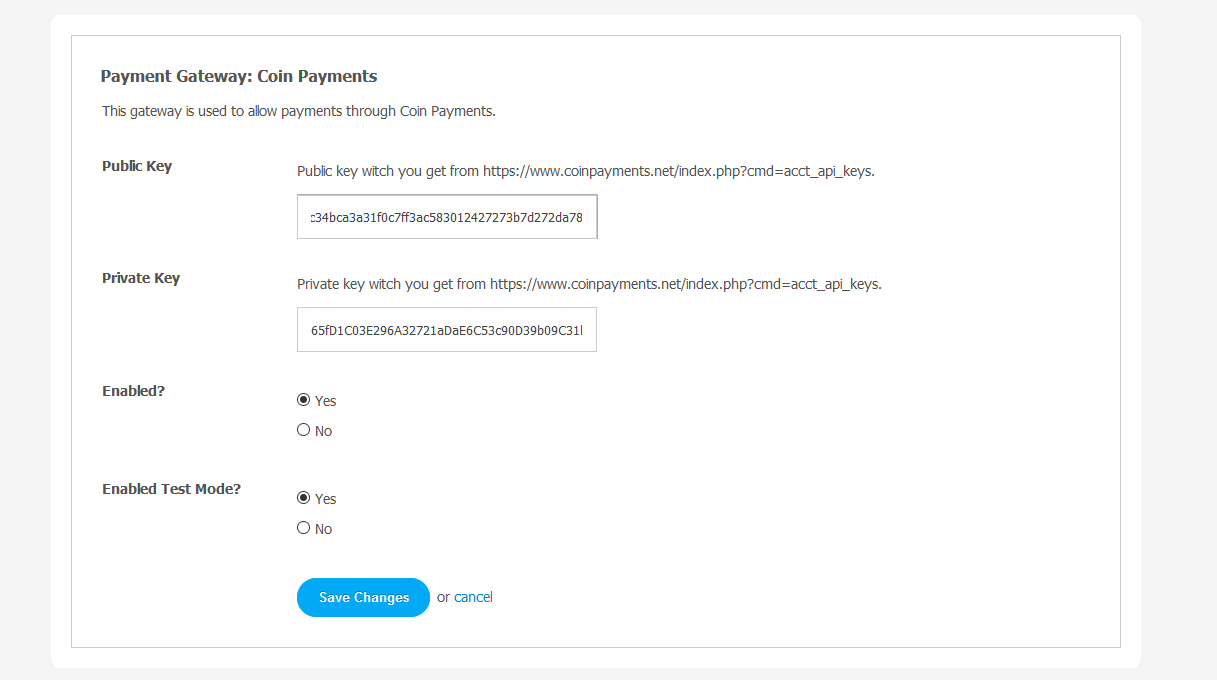
Task: Enable test mode with Yes radio
Action: click(304, 498)
